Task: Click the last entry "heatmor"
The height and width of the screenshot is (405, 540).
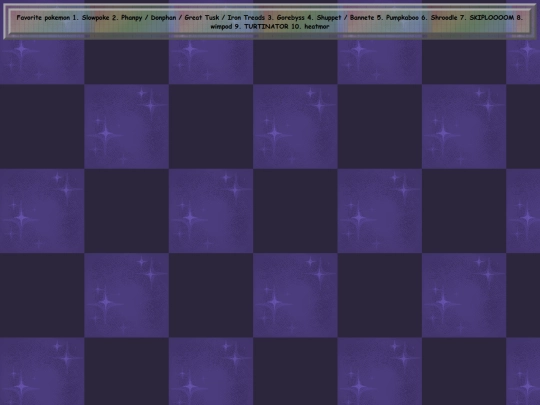Action: pos(316,27)
